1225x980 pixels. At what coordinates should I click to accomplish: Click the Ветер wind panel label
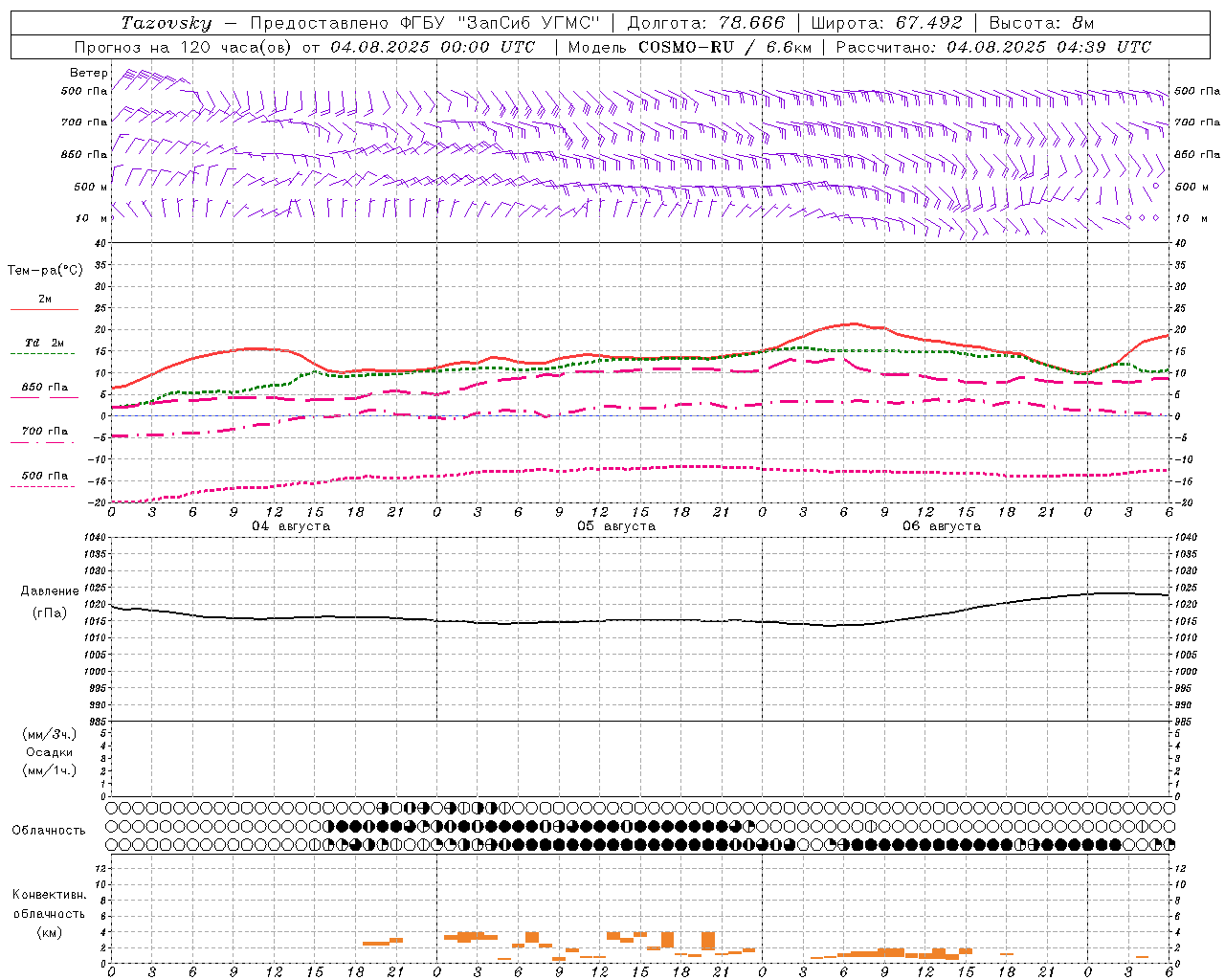pyautogui.click(x=89, y=73)
